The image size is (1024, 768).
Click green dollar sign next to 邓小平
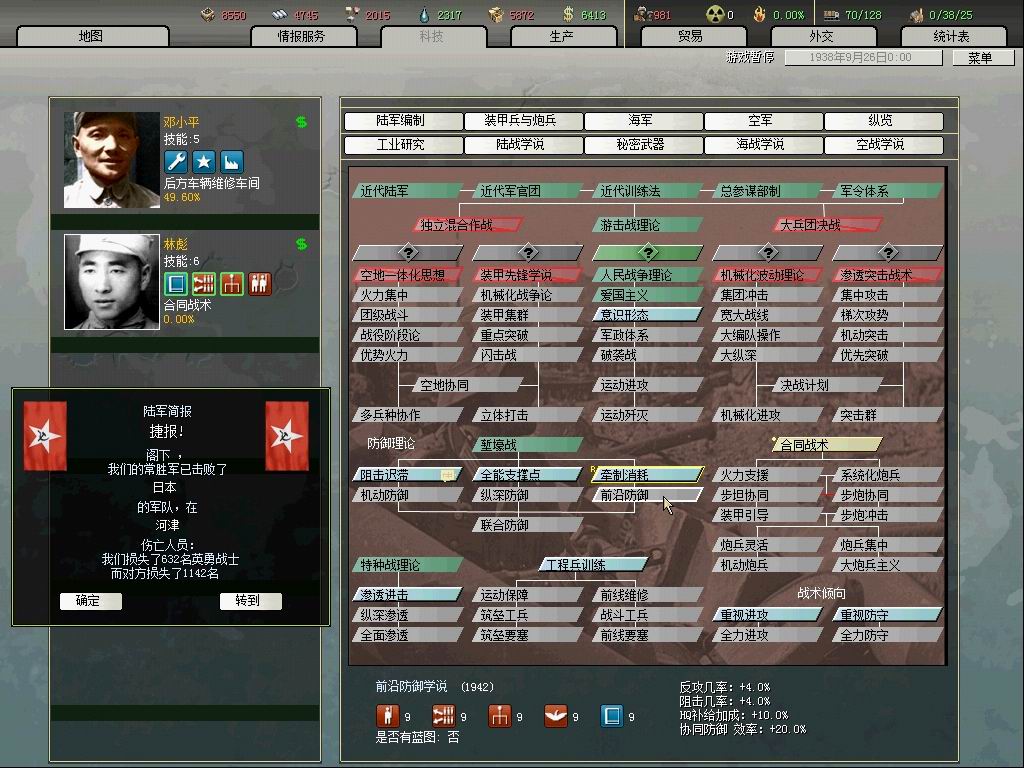301,121
